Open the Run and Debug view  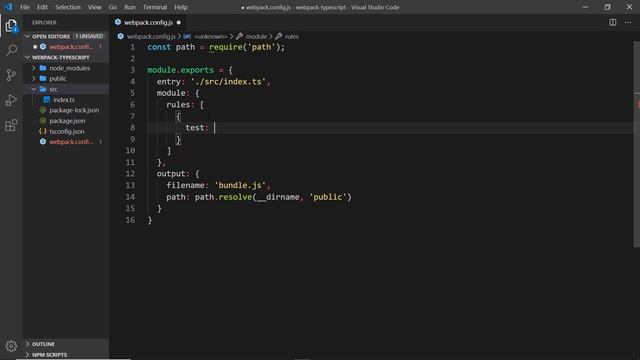(11, 100)
